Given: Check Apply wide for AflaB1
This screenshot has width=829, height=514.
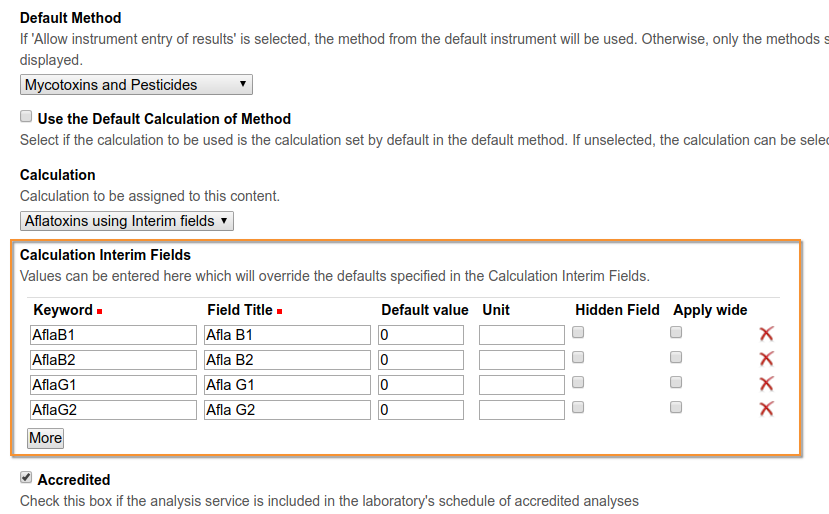Looking at the screenshot, I should coord(676,333).
